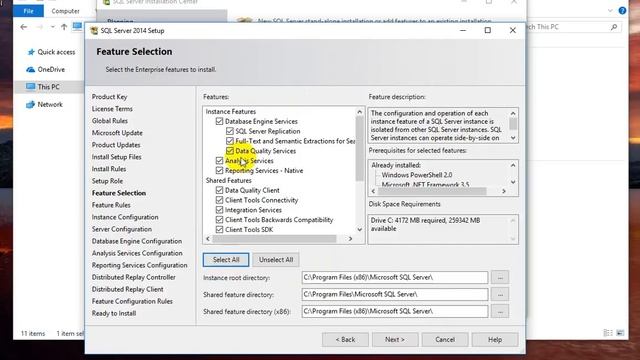The width and height of the screenshot is (640, 360).
Task: Cancel the SQL Server setup
Action: coord(445,340)
